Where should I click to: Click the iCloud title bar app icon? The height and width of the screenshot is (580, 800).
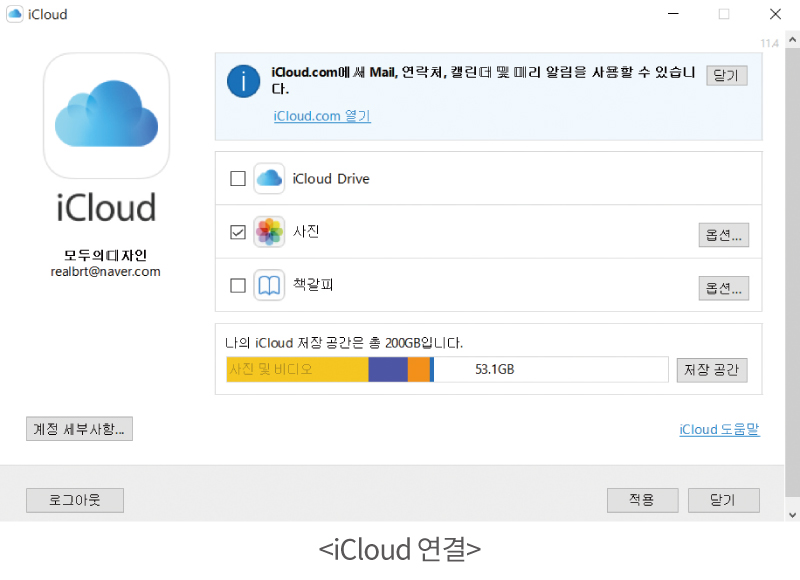[15, 14]
